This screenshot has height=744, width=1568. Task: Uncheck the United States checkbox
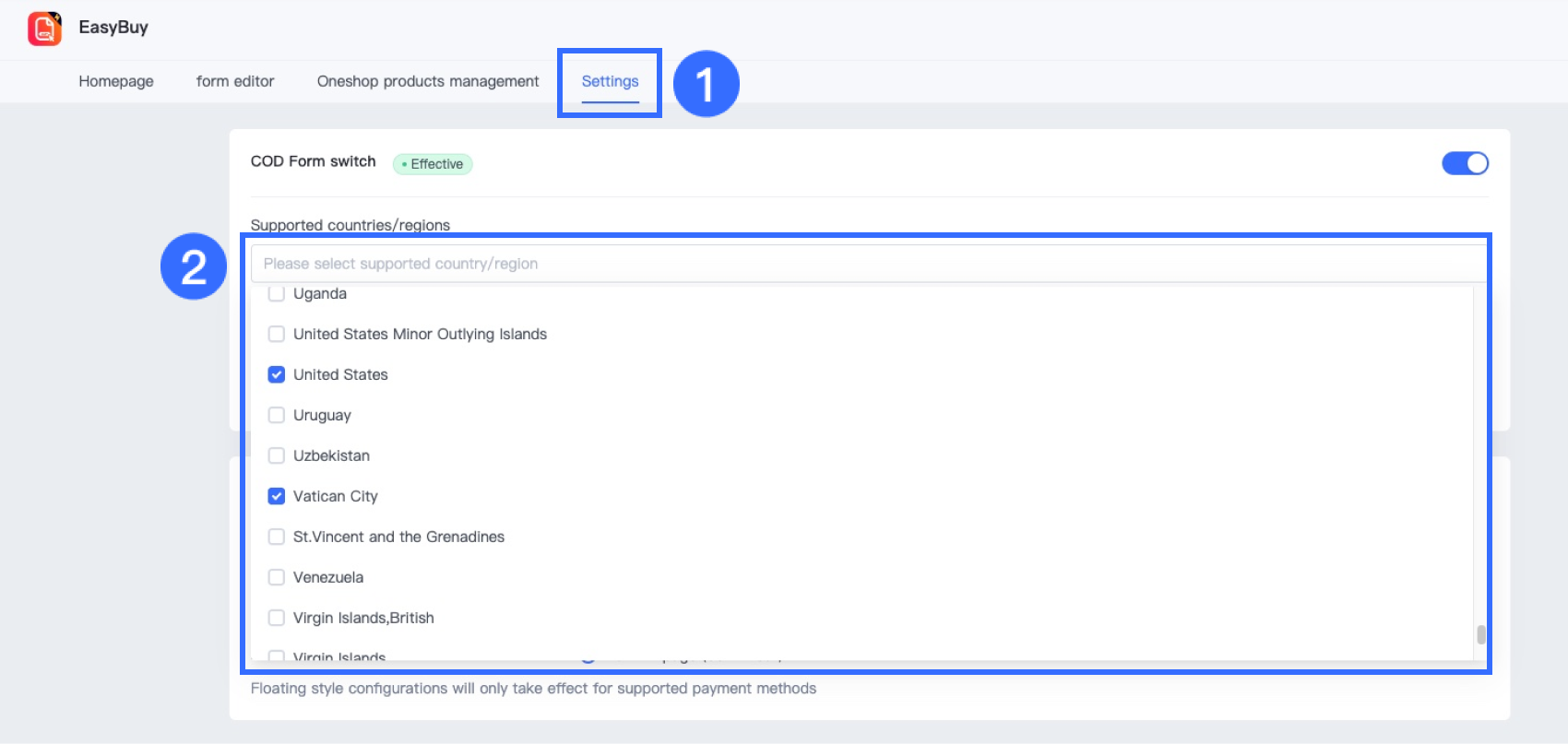[277, 374]
